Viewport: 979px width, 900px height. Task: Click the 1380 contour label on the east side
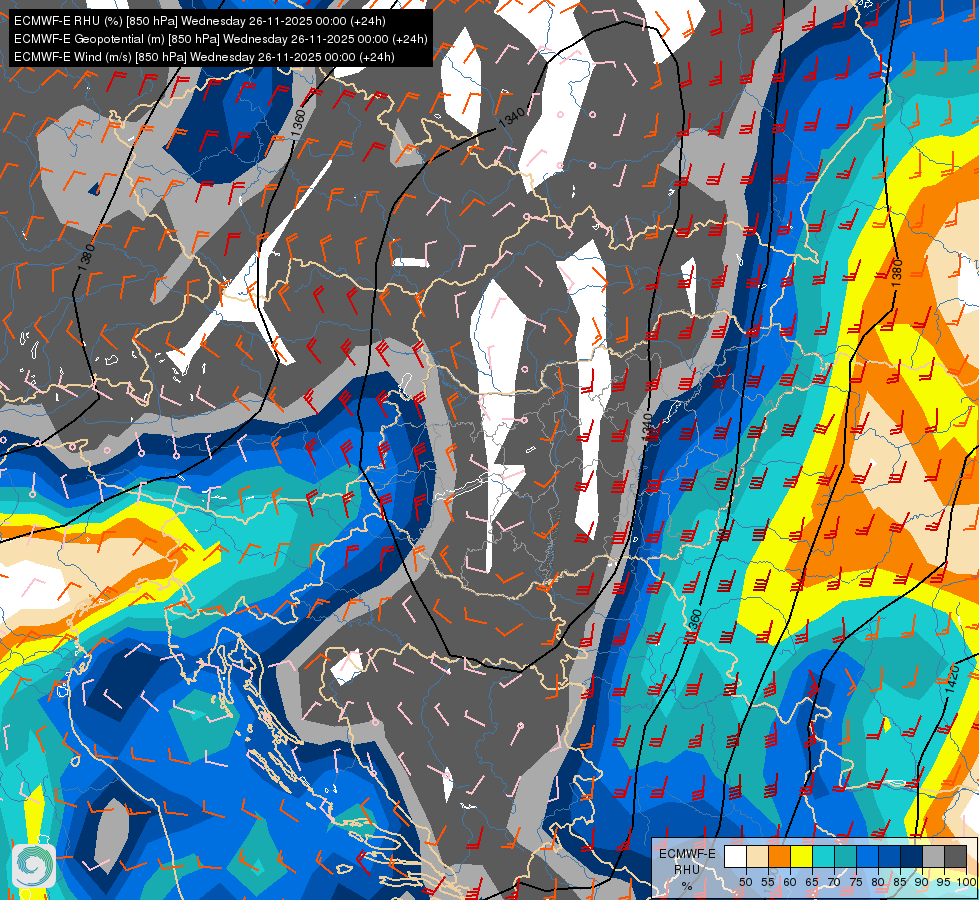pyautogui.click(x=897, y=274)
